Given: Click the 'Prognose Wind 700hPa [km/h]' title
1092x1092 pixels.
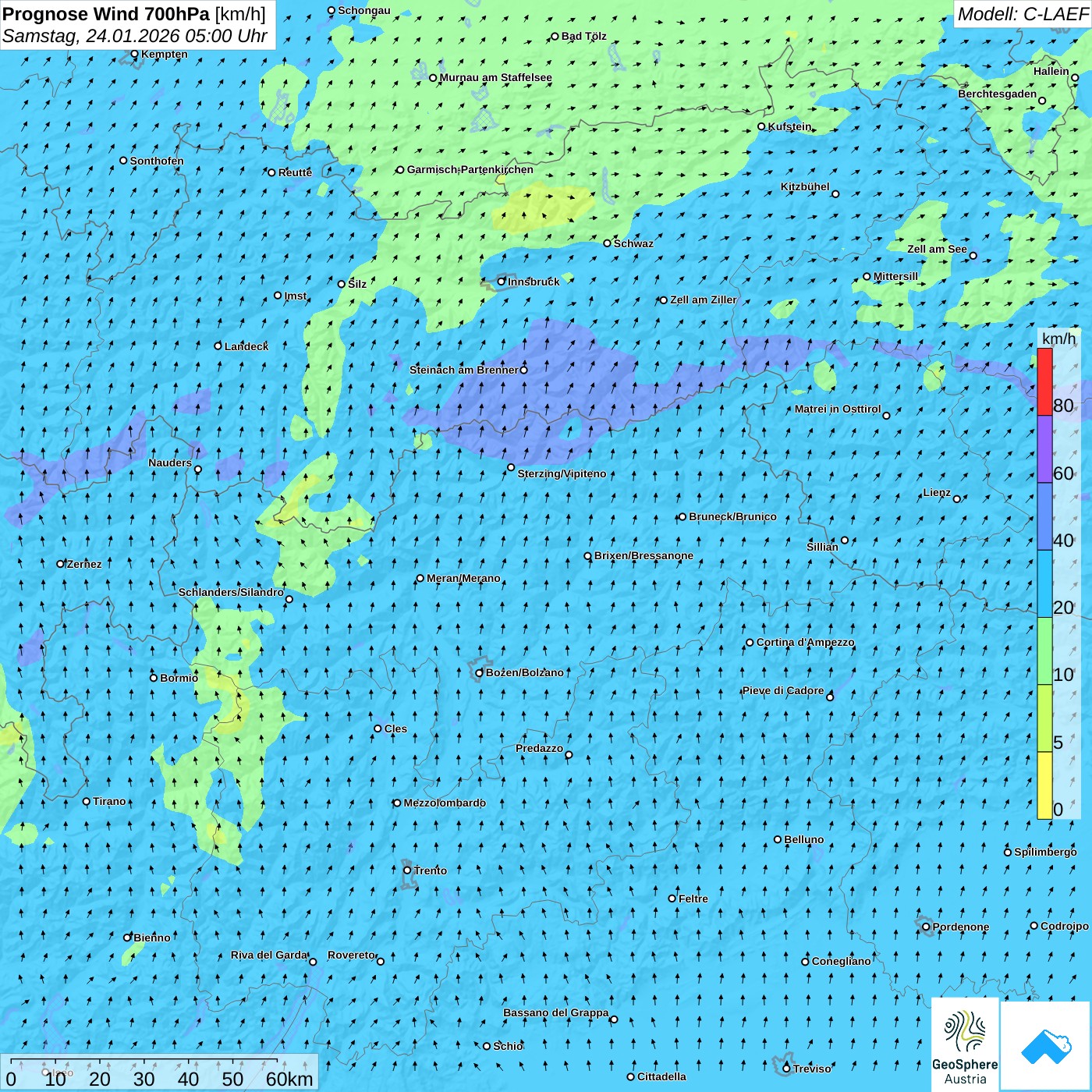Looking at the screenshot, I should pyautogui.click(x=134, y=13).
